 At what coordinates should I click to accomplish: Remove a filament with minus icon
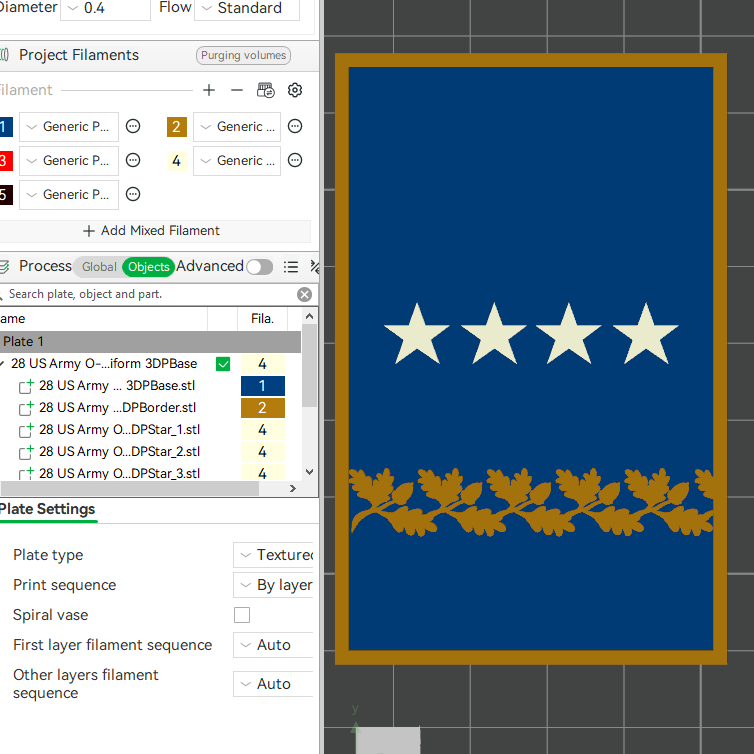click(237, 90)
